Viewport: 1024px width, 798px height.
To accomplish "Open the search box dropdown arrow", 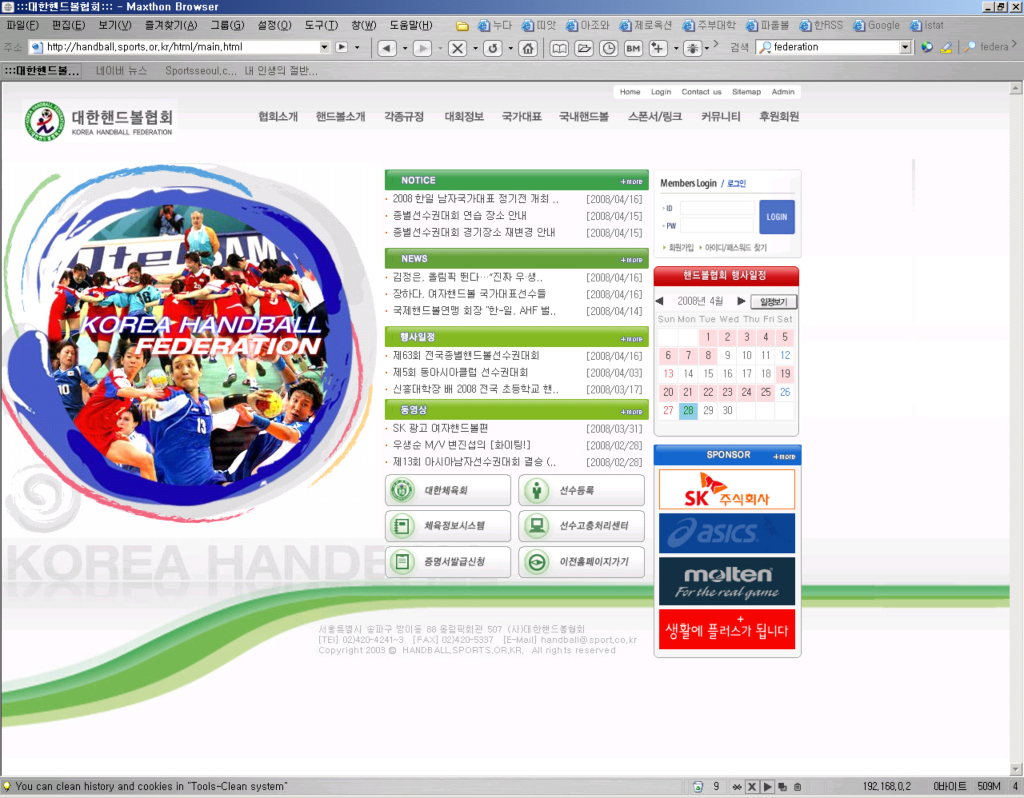I will [x=904, y=47].
